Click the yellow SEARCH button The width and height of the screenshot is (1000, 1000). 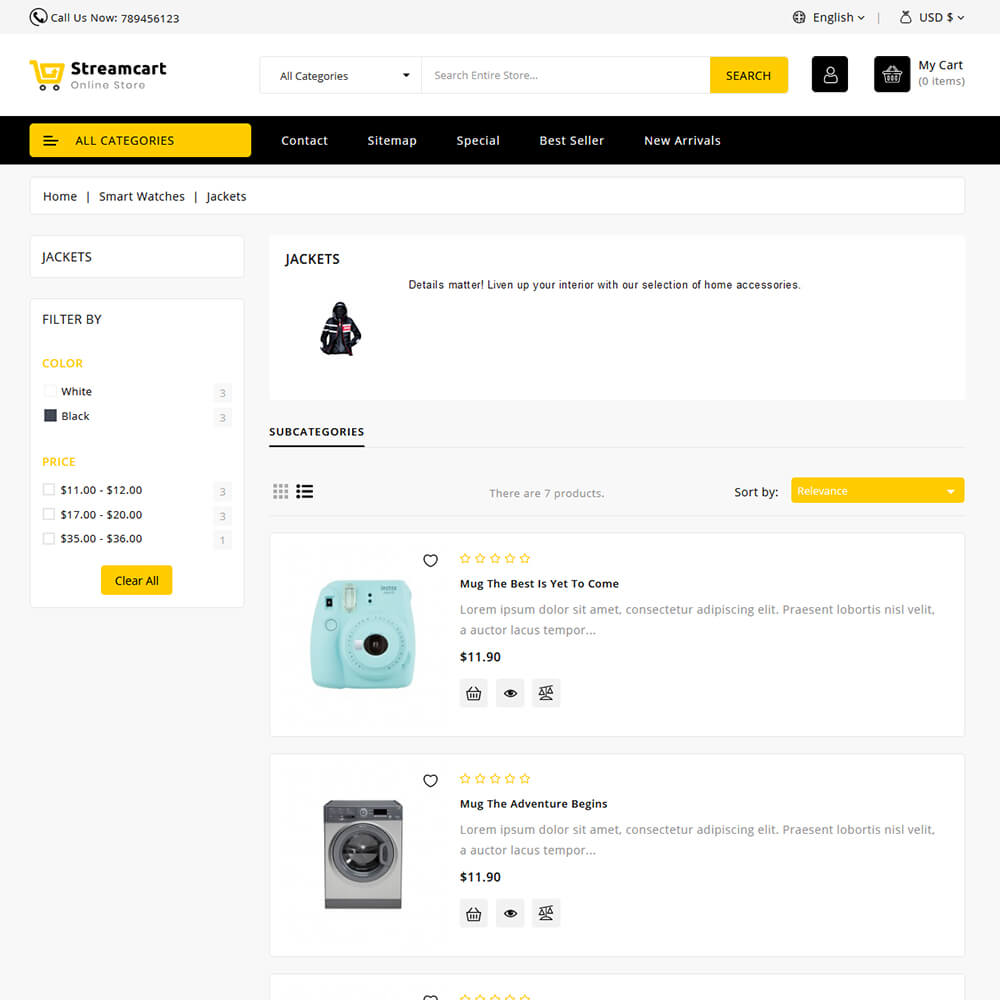(x=749, y=75)
